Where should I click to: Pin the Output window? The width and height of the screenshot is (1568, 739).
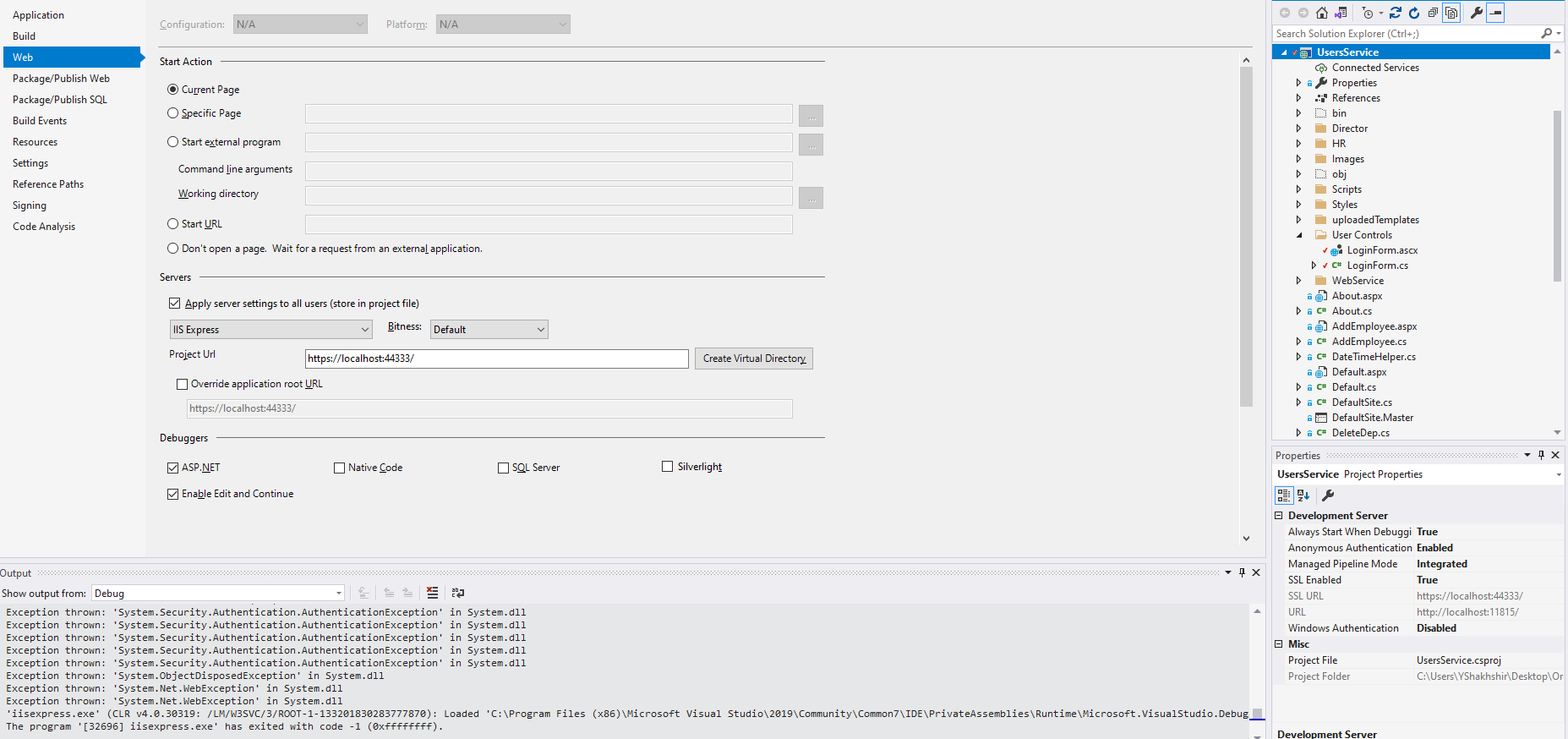1242,572
